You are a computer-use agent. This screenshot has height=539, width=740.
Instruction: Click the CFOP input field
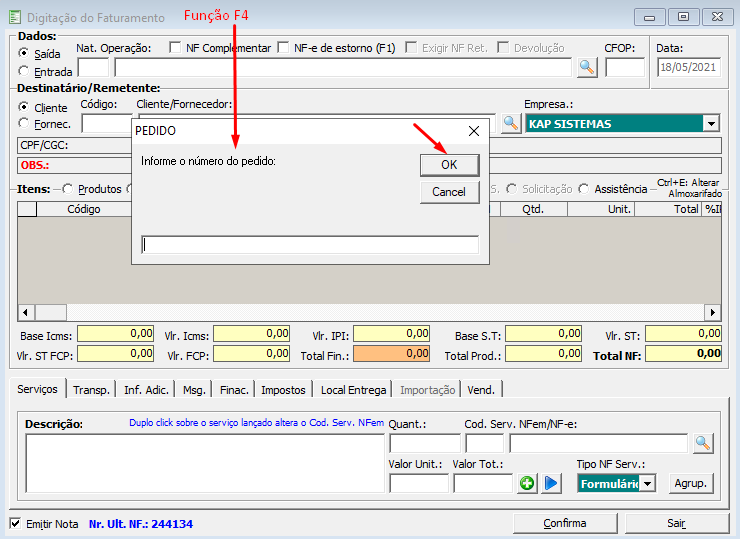point(625,67)
